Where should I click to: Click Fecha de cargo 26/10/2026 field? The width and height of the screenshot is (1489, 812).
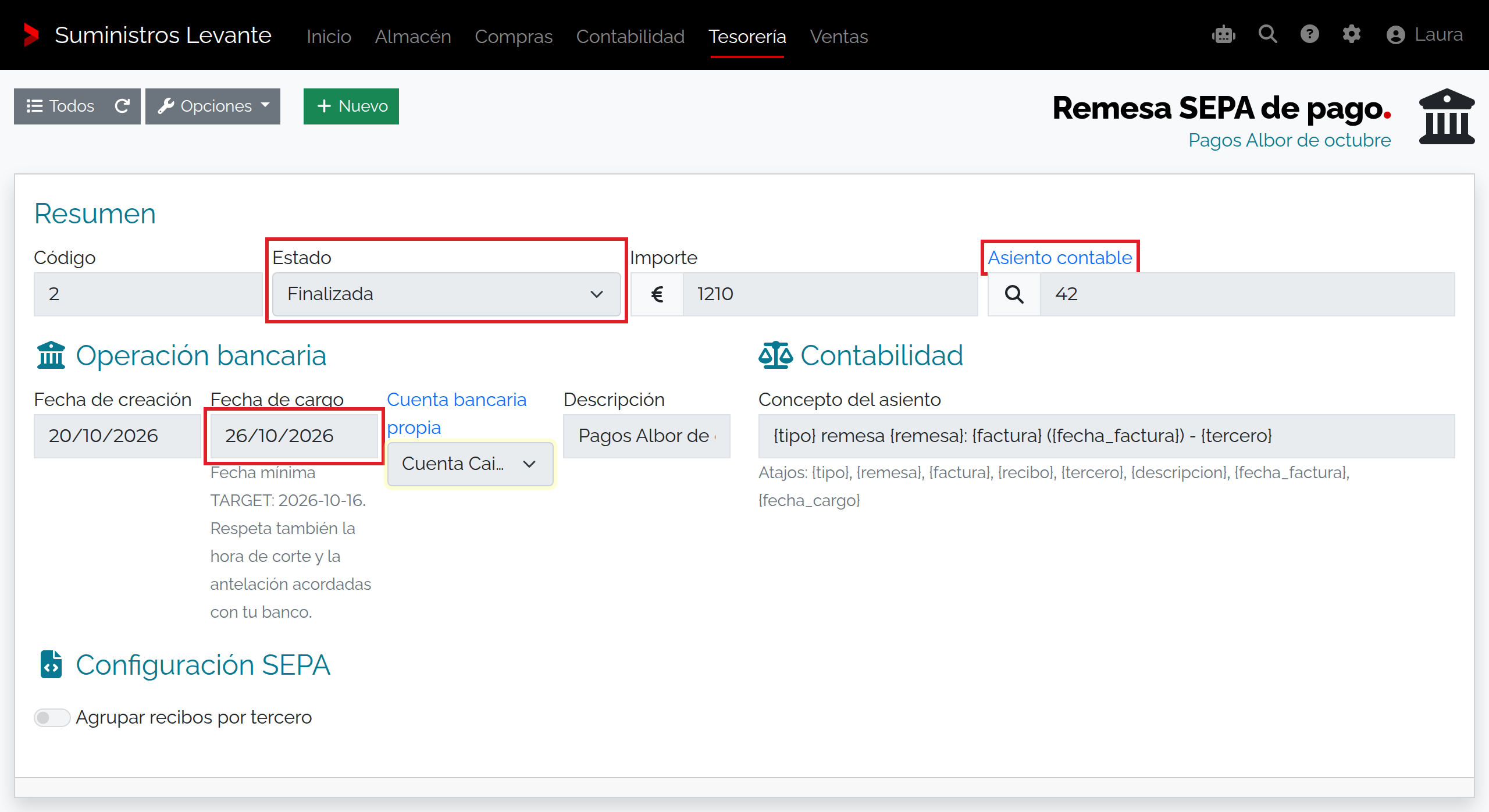tap(294, 436)
